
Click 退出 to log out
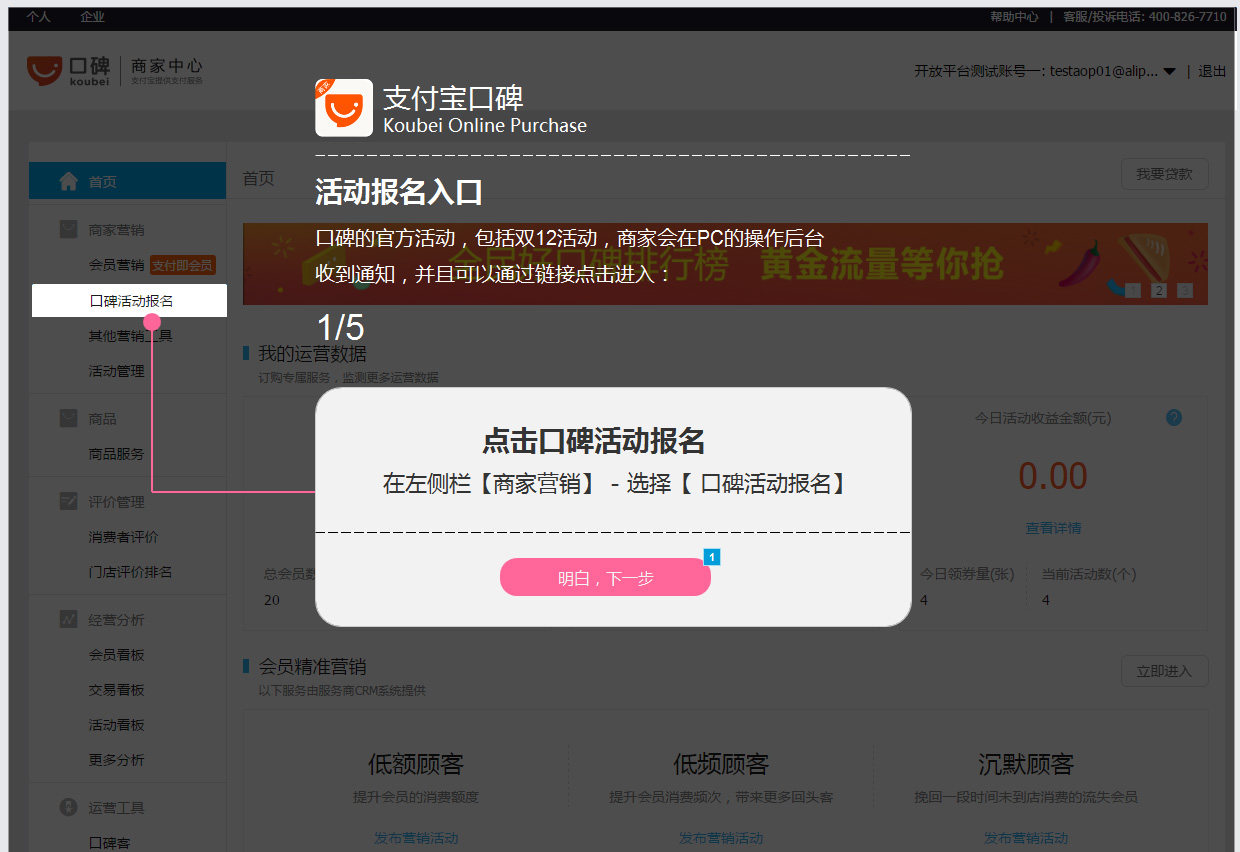coord(1212,71)
